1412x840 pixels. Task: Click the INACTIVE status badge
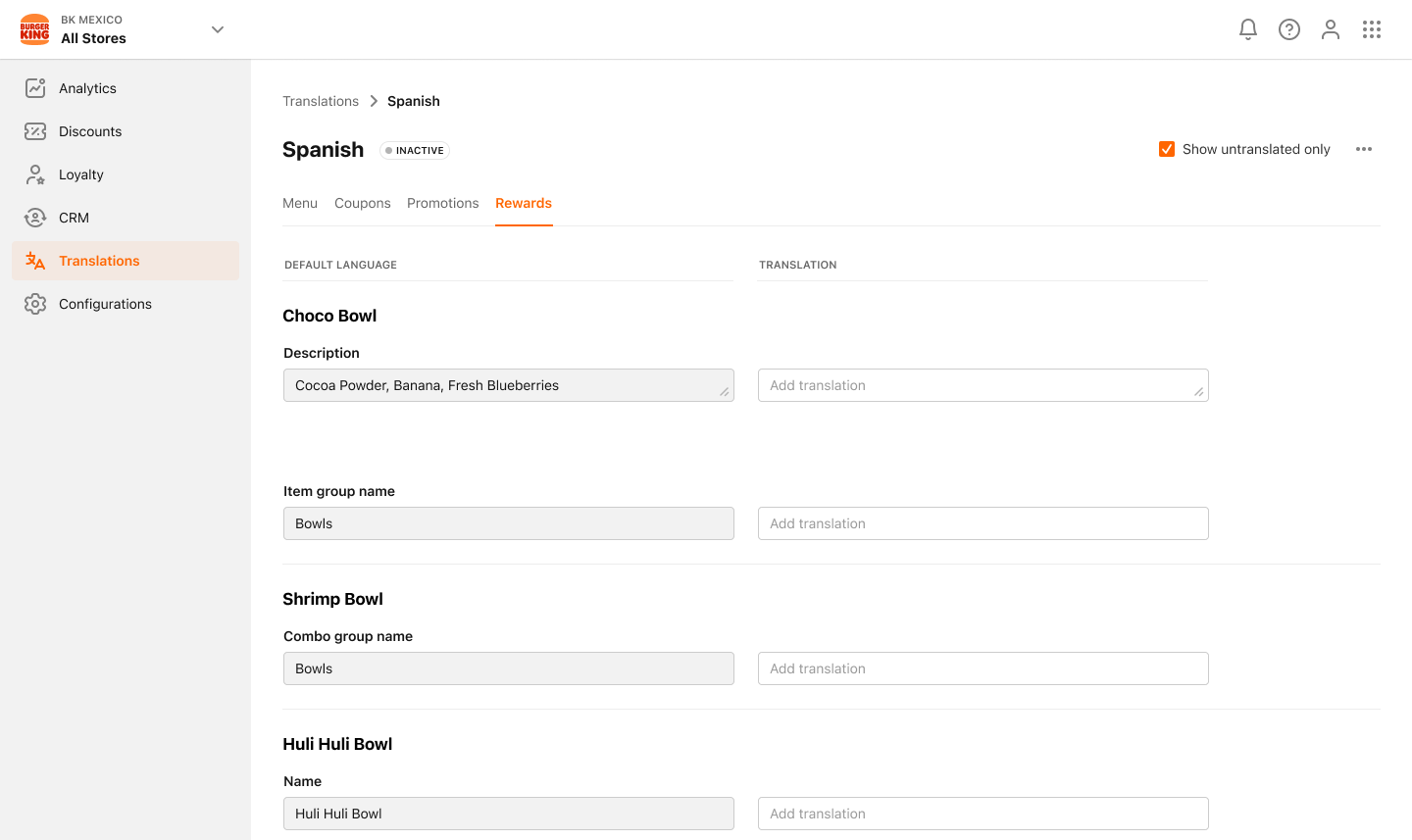415,150
